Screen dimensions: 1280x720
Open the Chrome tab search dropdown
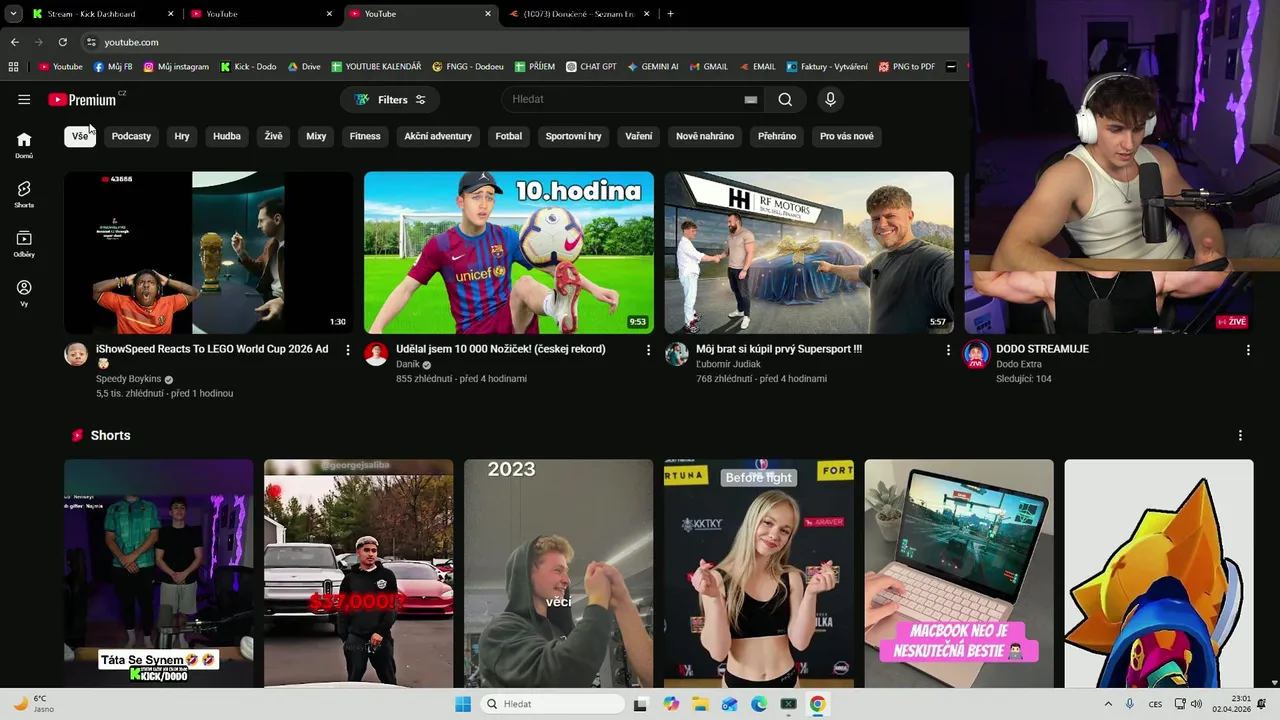tap(13, 14)
